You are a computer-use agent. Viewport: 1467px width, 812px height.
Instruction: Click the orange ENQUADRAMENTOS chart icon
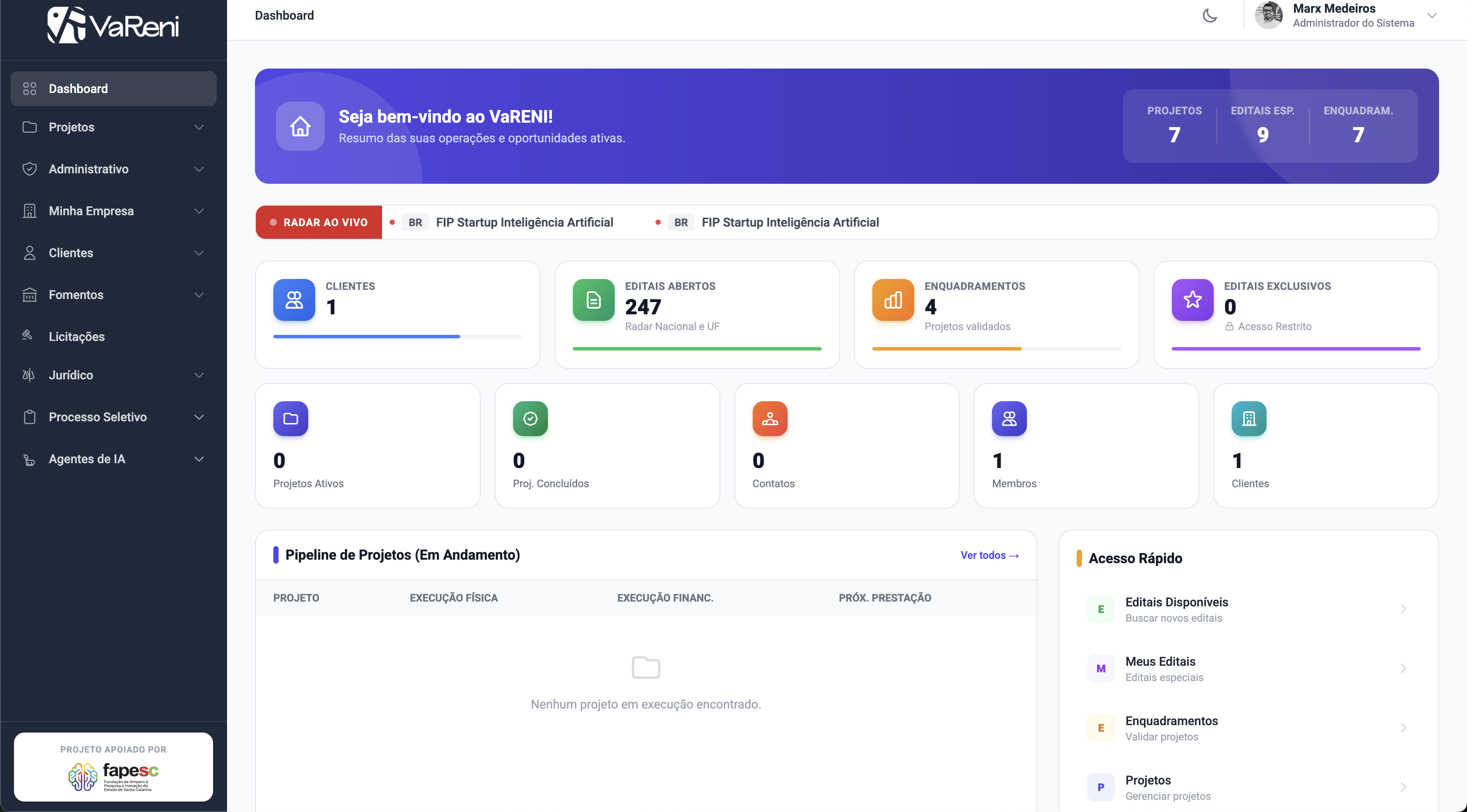[893, 300]
